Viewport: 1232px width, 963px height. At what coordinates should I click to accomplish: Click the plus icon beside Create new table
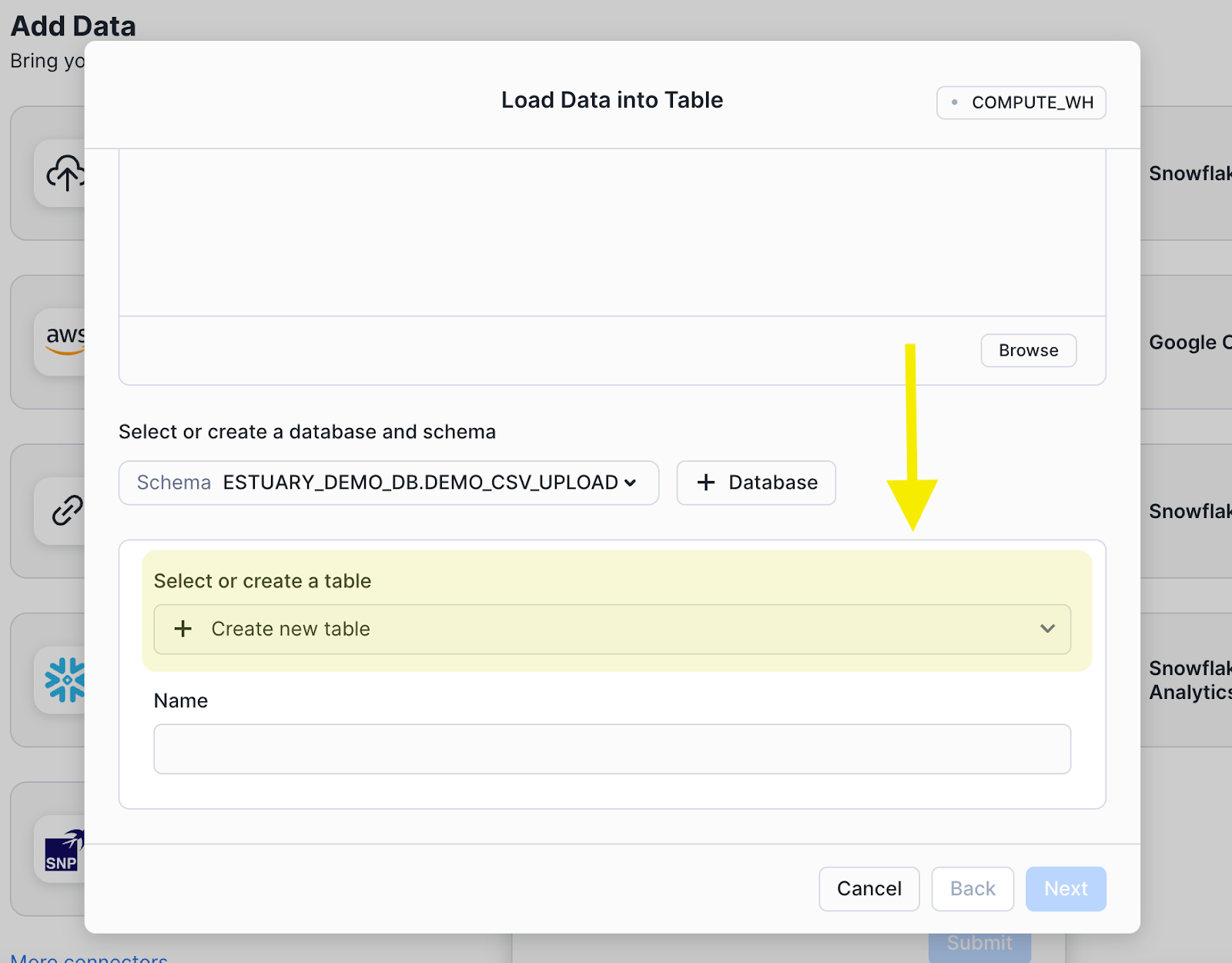[x=182, y=629]
